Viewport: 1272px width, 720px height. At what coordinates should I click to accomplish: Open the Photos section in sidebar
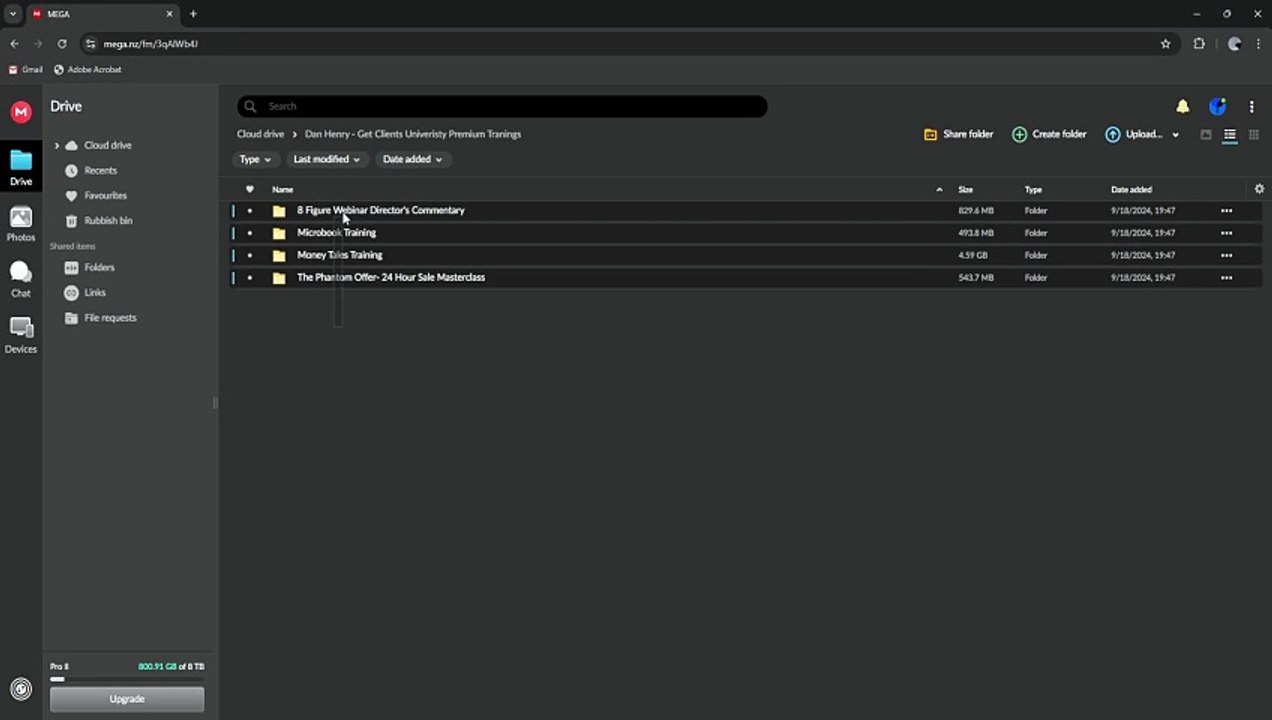pyautogui.click(x=20, y=224)
